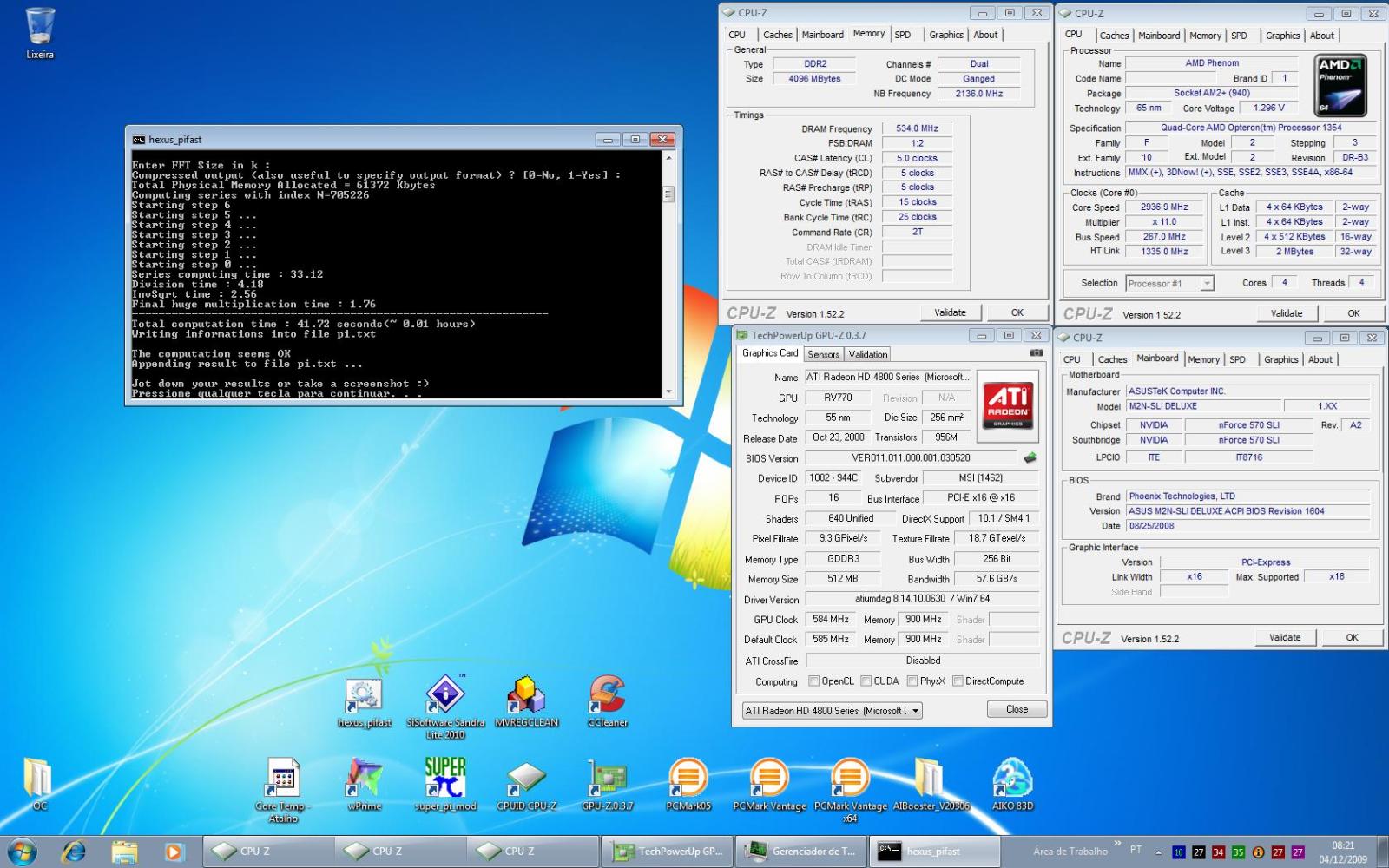This screenshot has height=868, width=1389.
Task: Switch to Gerenciador de T... taskbar button
Action: pos(801,852)
